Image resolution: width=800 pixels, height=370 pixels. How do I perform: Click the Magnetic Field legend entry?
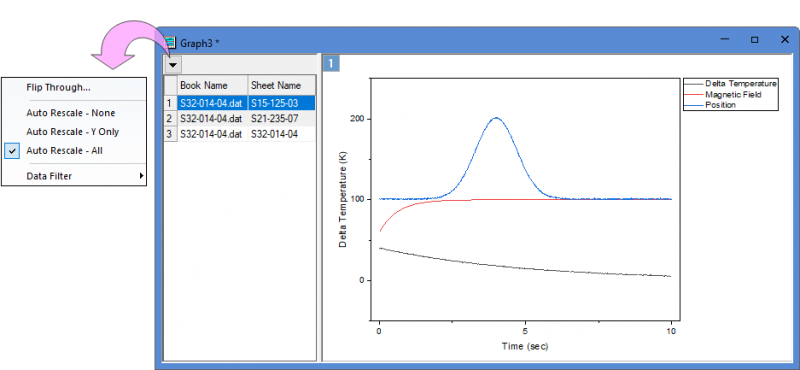pos(721,94)
